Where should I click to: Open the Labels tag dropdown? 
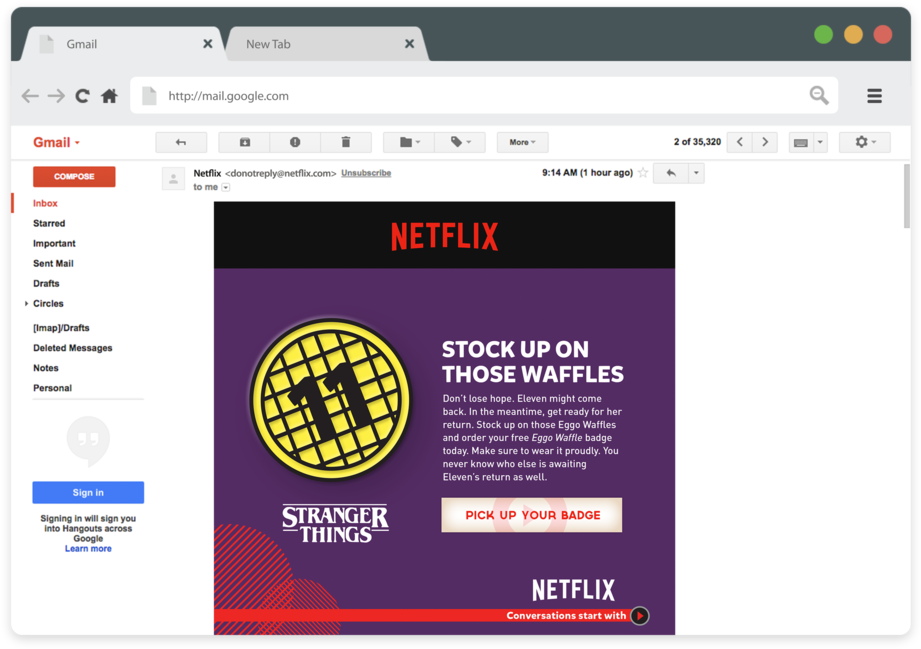(x=460, y=142)
